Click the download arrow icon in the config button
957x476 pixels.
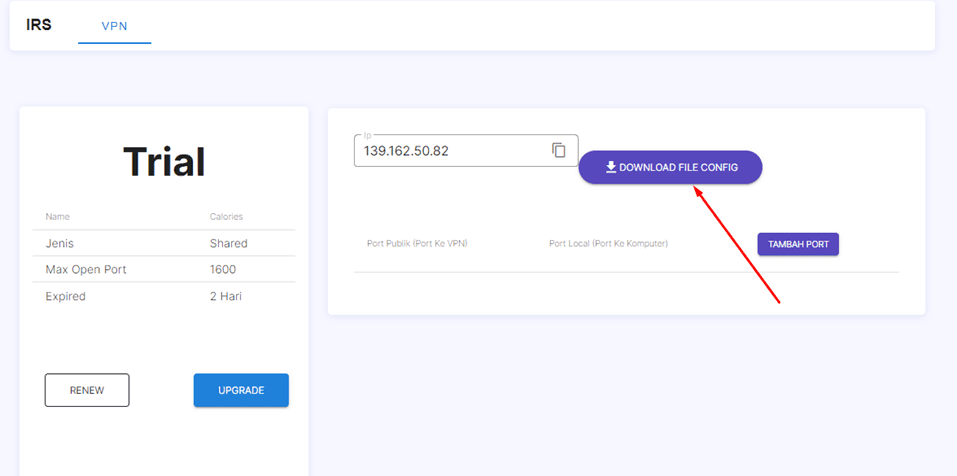point(611,167)
